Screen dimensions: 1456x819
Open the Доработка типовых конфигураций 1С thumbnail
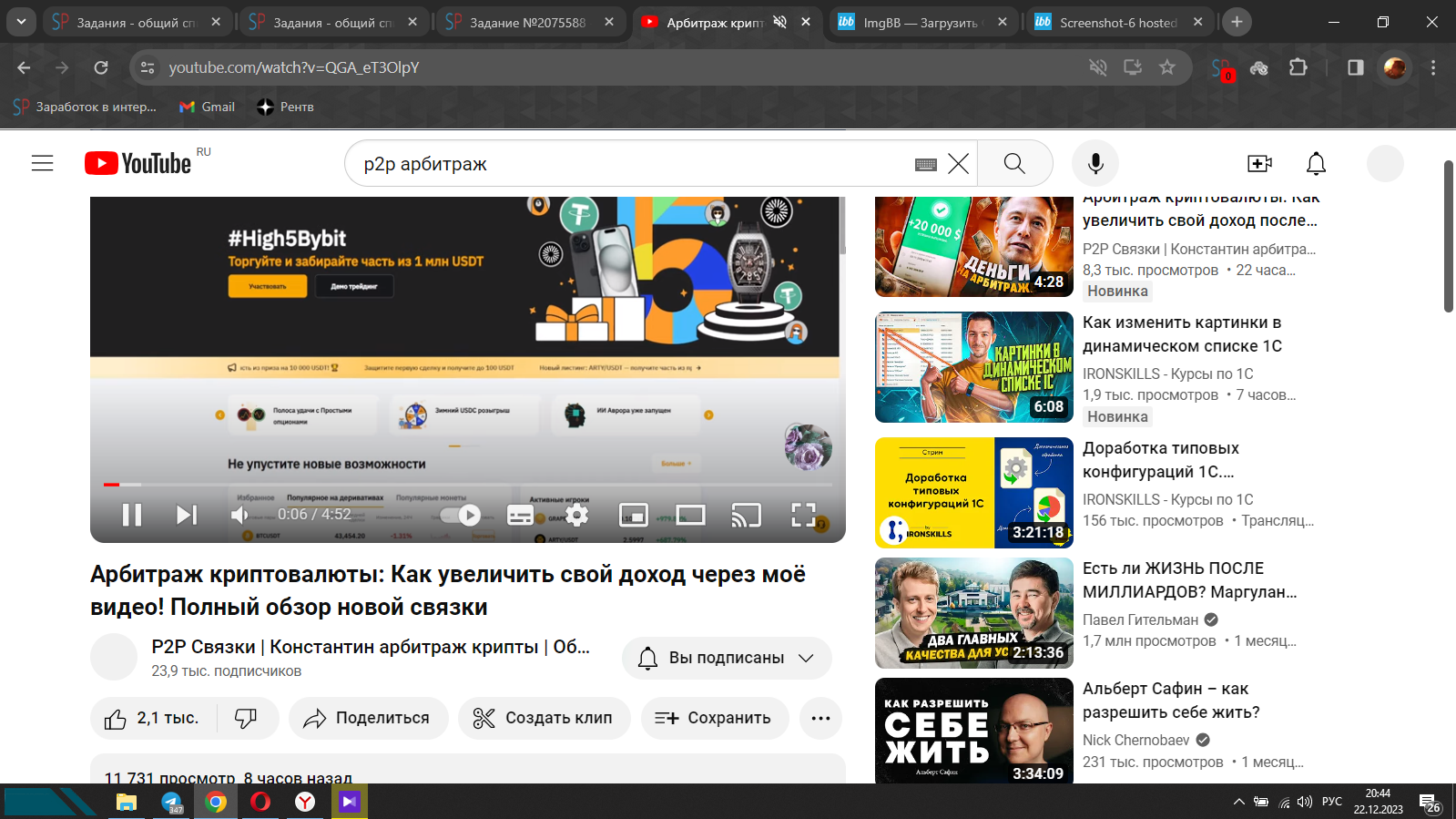point(974,493)
